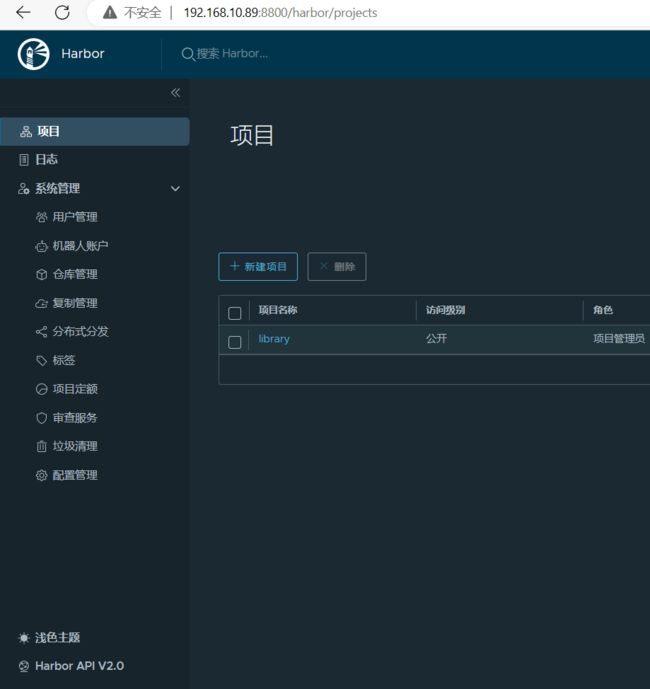Click the 审查服务 shield icon
The width and height of the screenshot is (650, 689).
click(x=41, y=418)
